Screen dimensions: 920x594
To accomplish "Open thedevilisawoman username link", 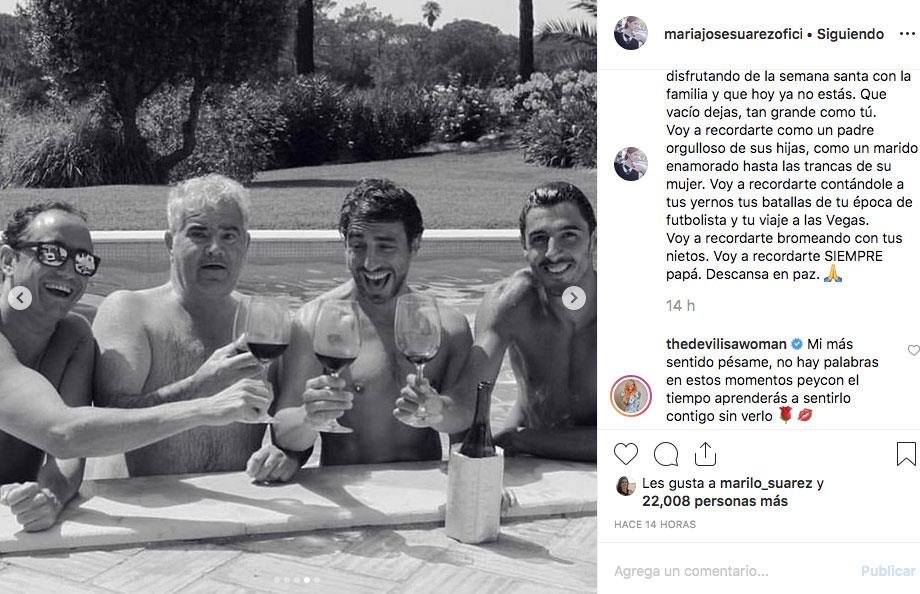I will click(726, 344).
